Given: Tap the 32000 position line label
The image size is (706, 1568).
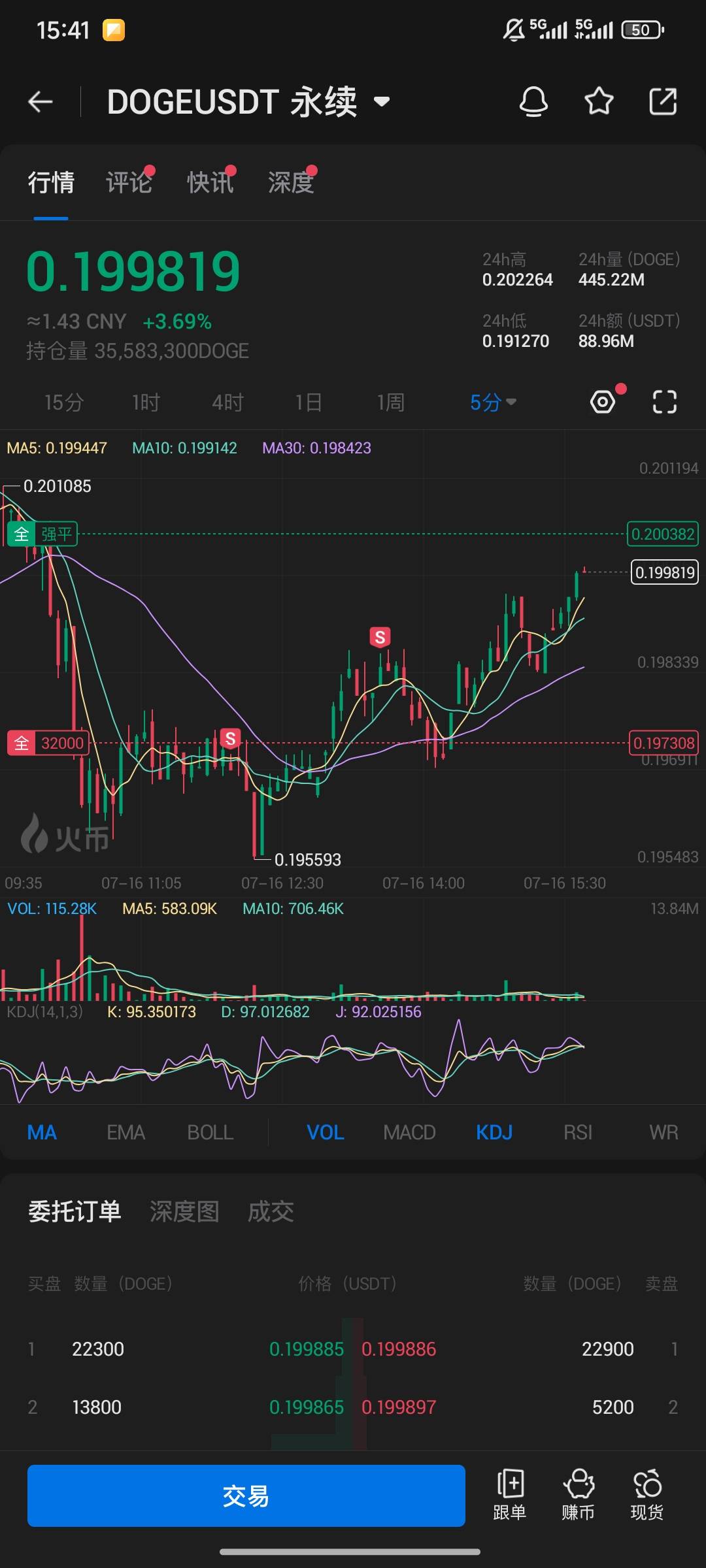Looking at the screenshot, I should click(48, 743).
